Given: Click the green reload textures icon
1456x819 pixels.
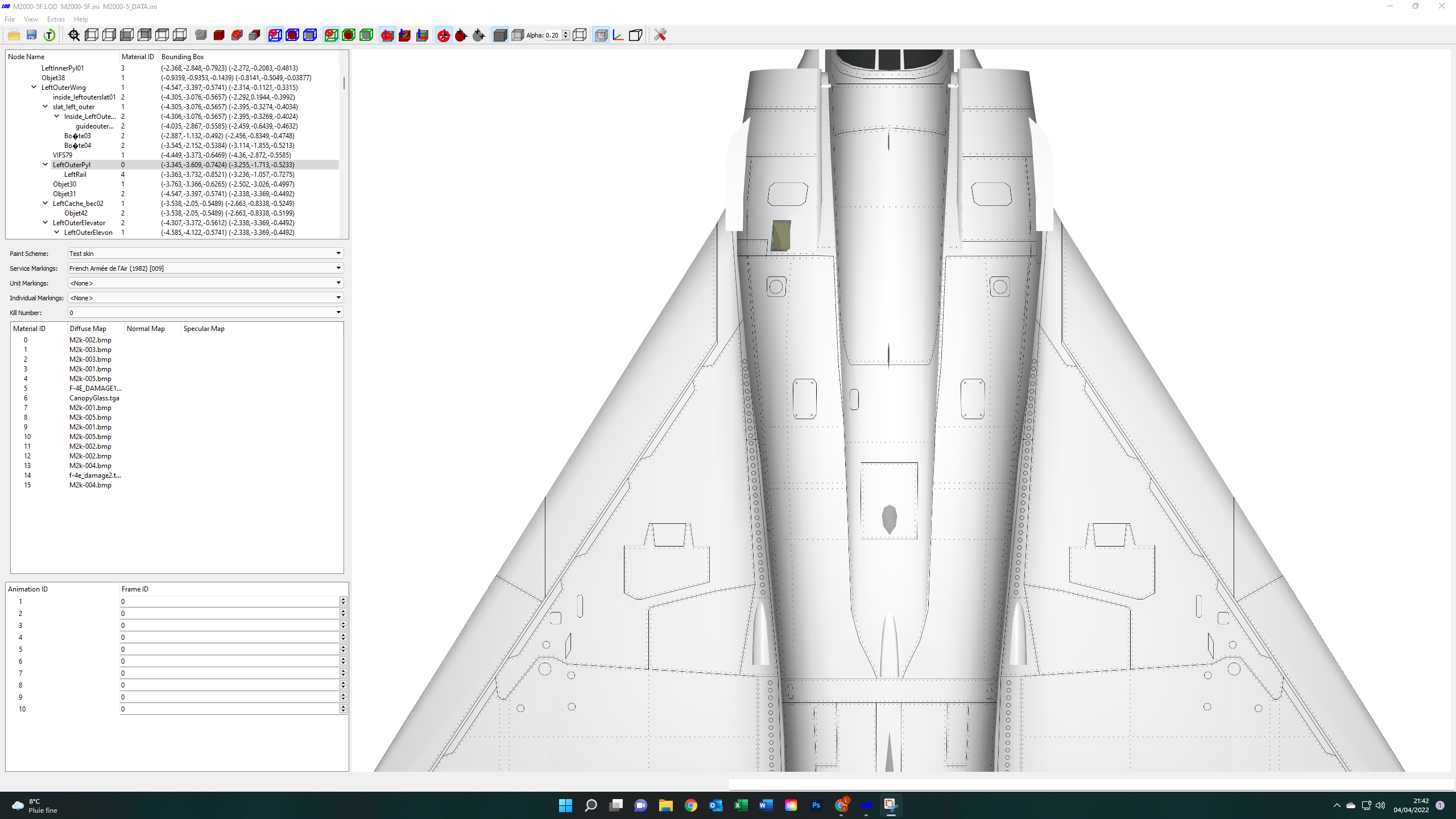Looking at the screenshot, I should point(49,35).
